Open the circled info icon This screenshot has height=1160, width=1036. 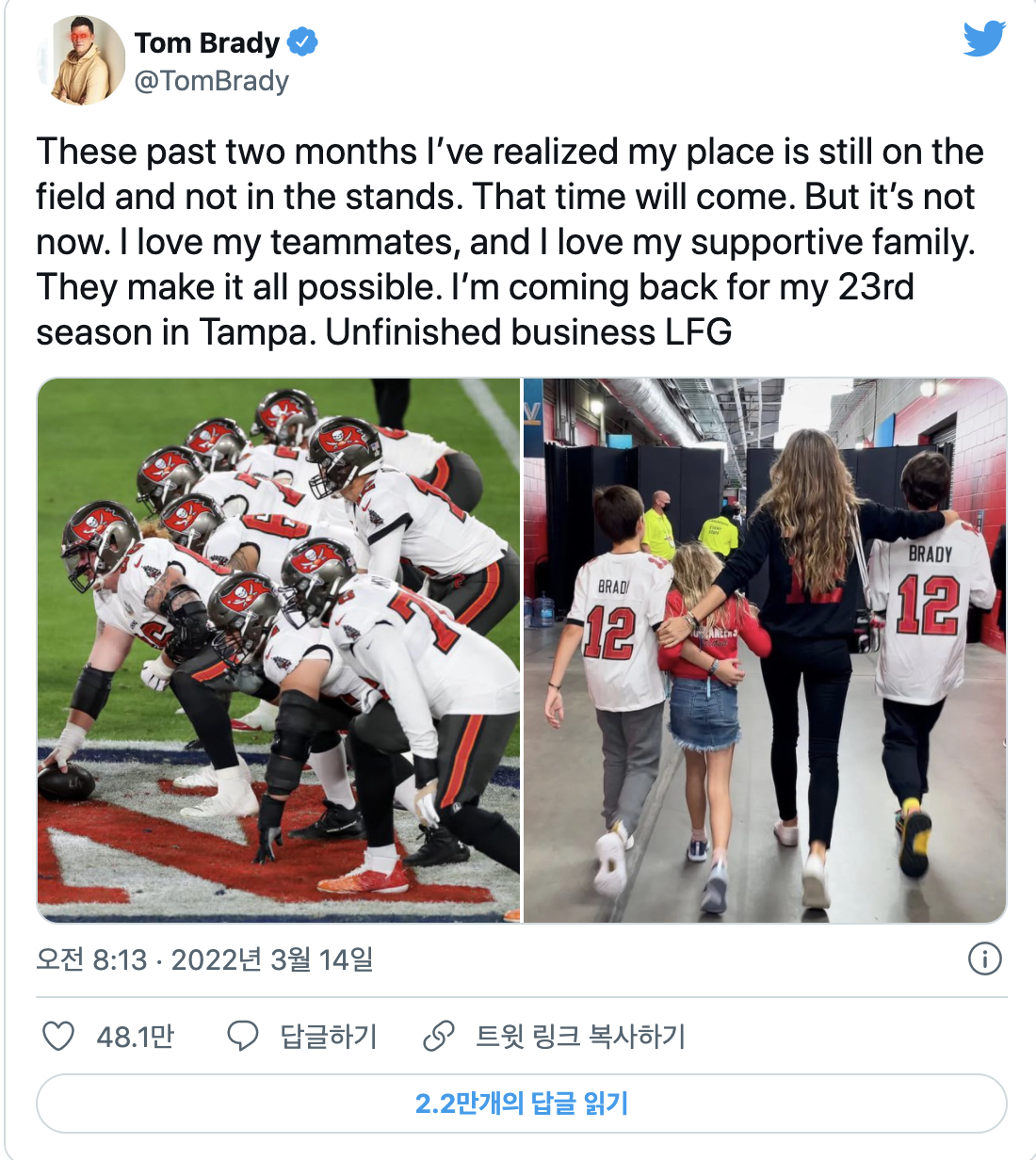coord(984,959)
